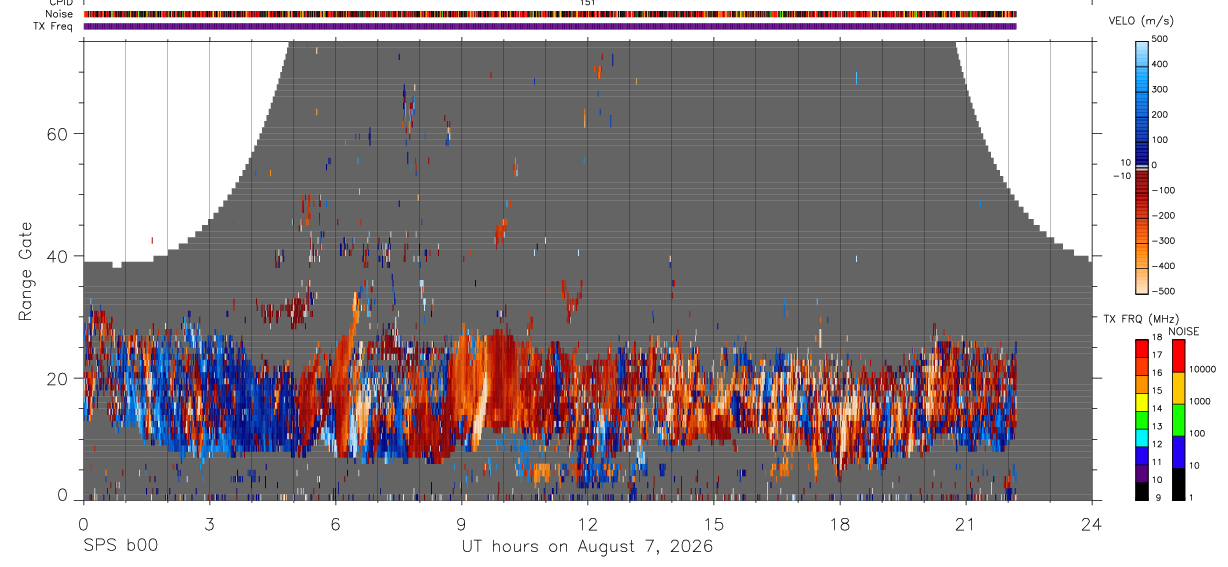
Task: Click the Range Gate axis label
Action: [x=26, y=270]
